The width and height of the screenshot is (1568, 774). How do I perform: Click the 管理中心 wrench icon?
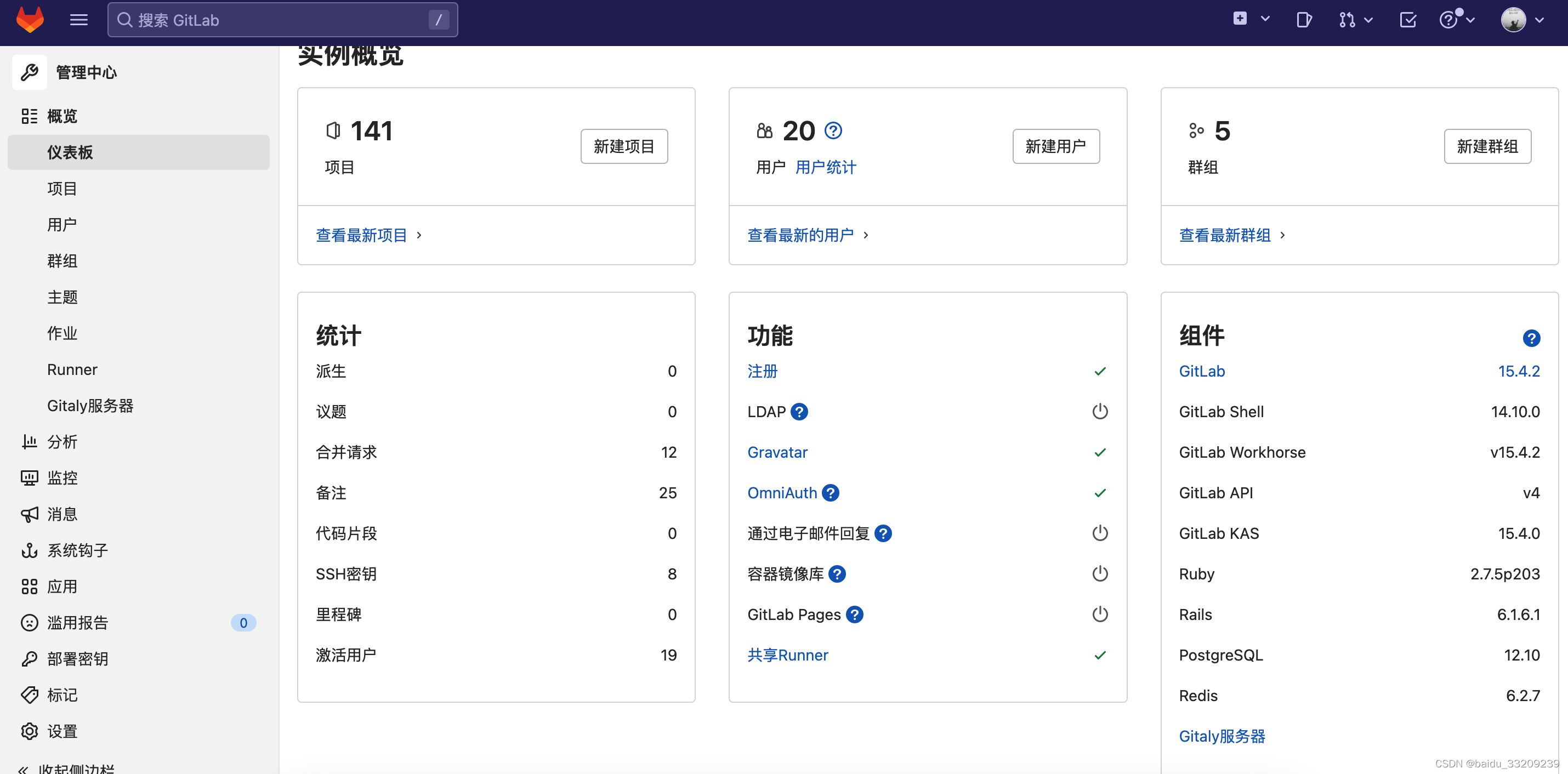point(29,72)
